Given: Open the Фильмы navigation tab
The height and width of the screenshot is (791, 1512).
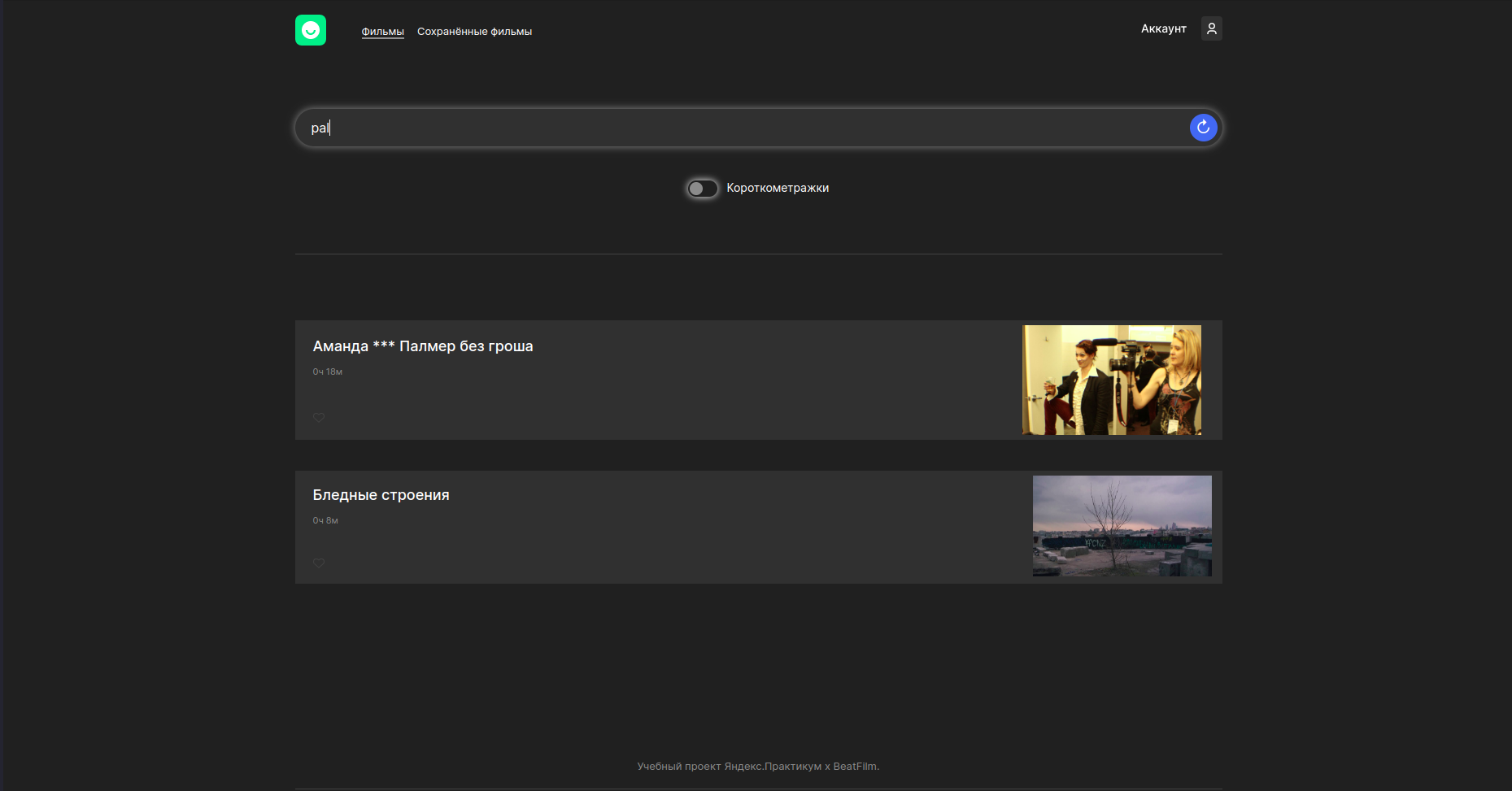Looking at the screenshot, I should point(382,32).
